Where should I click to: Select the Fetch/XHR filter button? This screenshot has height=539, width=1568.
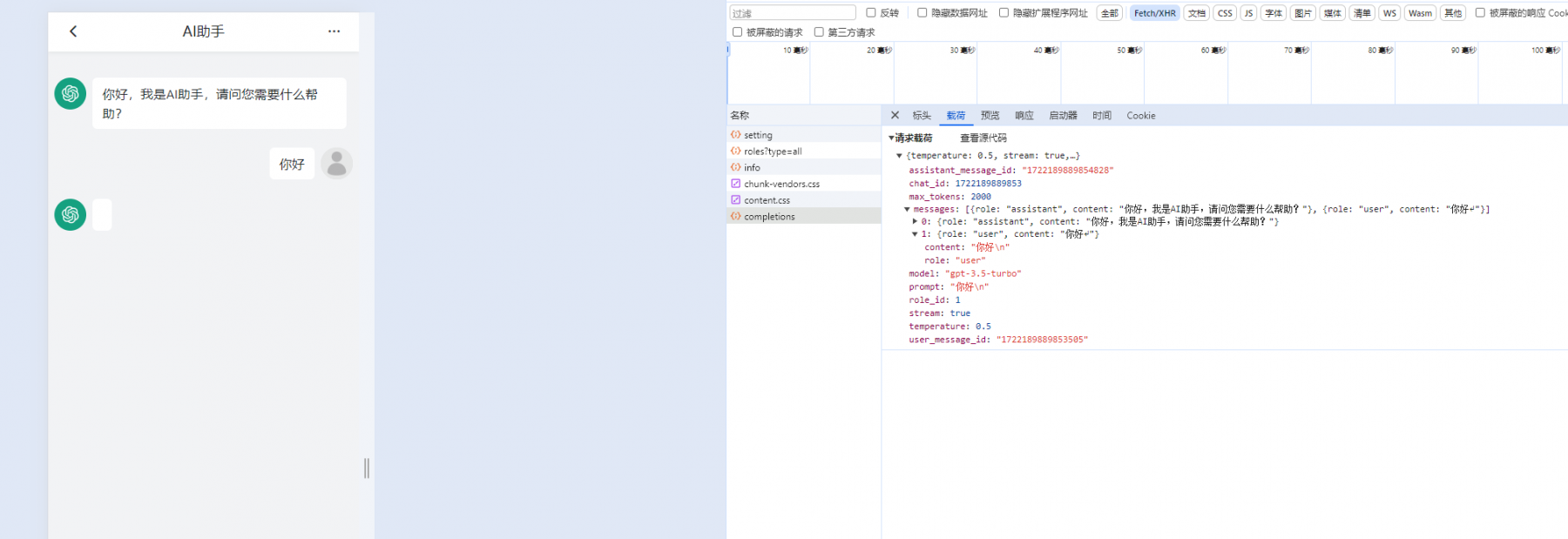[1155, 13]
